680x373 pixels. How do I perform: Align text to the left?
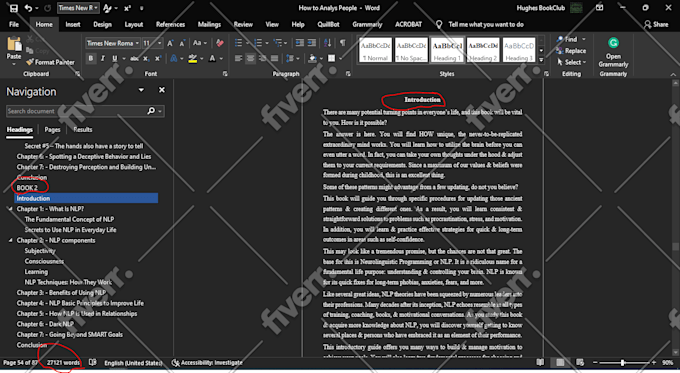(x=239, y=58)
